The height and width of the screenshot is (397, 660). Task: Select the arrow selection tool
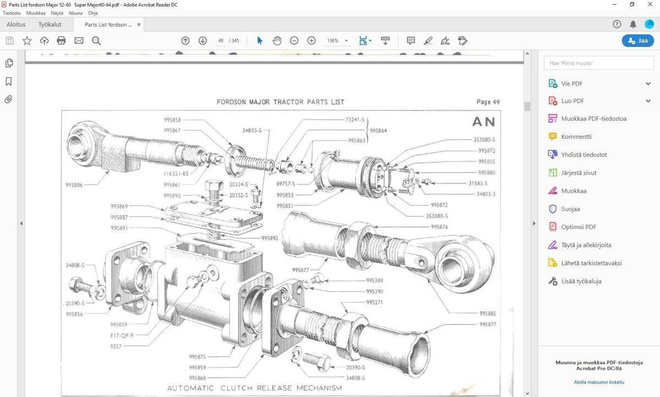(260, 41)
